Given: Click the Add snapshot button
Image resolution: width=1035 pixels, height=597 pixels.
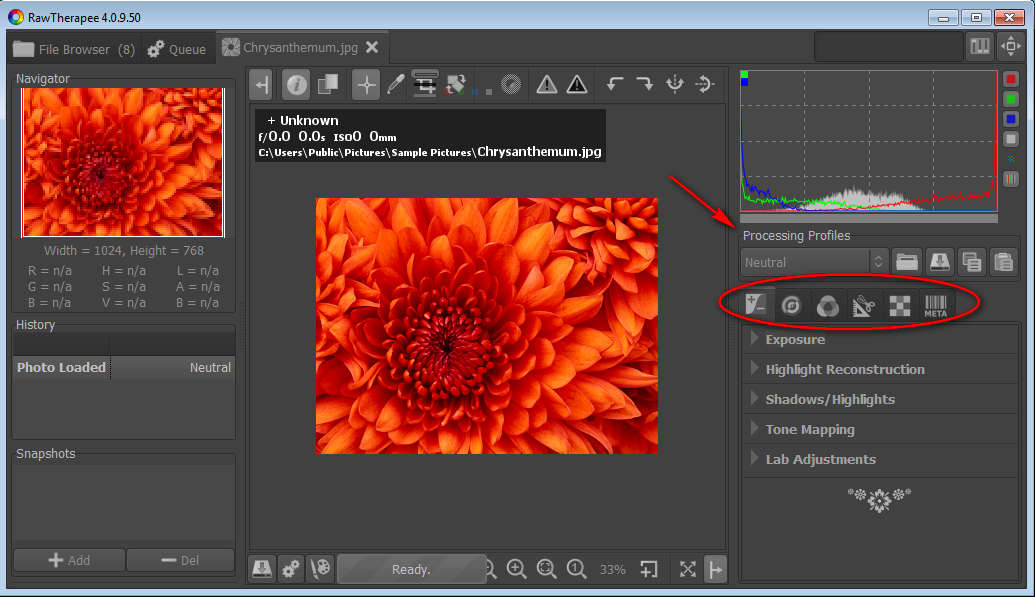Looking at the screenshot, I should [69, 560].
